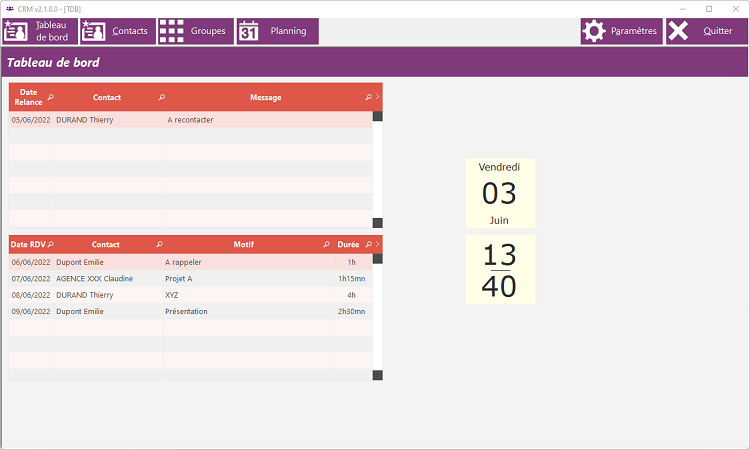Viewport: 750px width, 450px height.
Task: Click the relances table scroll-down square
Action: click(x=377, y=223)
